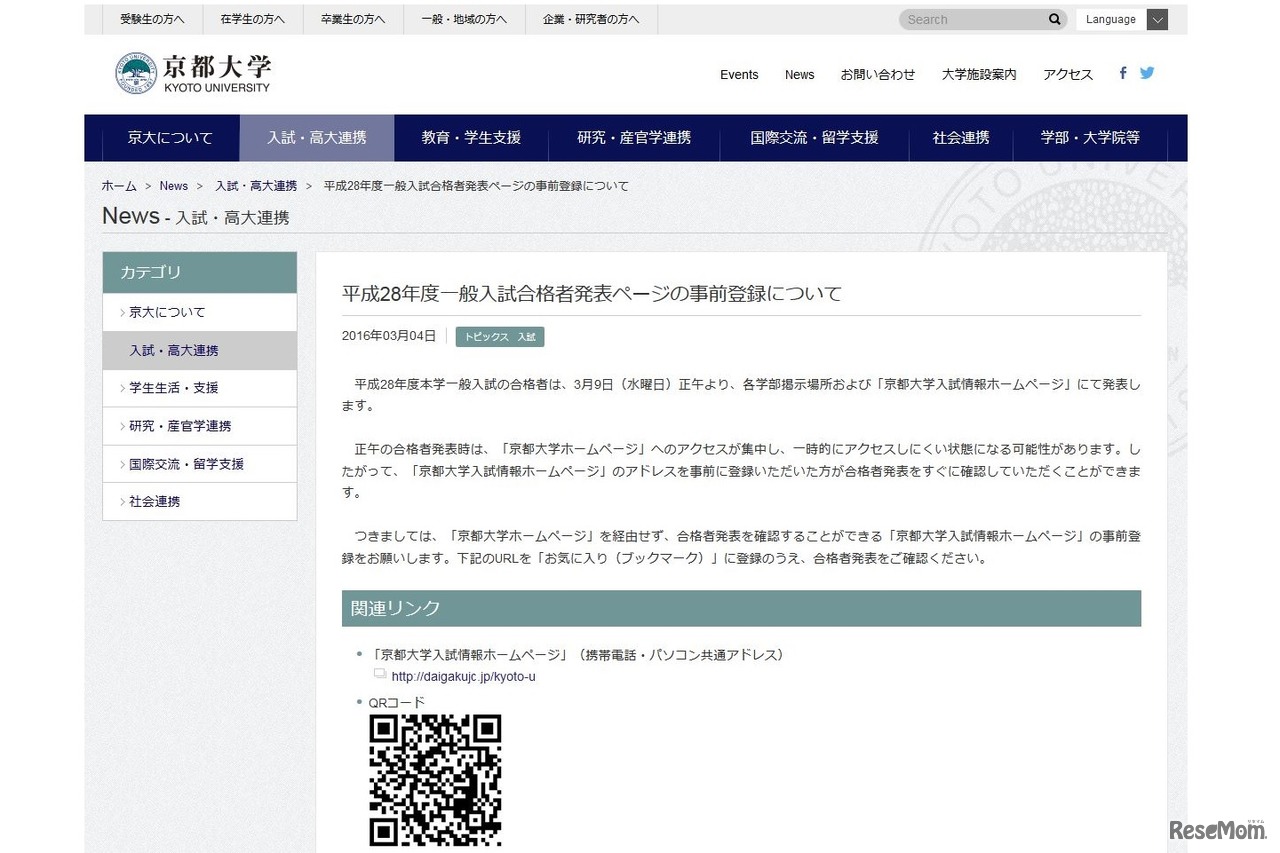This screenshot has height=853, width=1280.
Task: Click the トピックス 入試 tag
Action: pyautogui.click(x=500, y=337)
